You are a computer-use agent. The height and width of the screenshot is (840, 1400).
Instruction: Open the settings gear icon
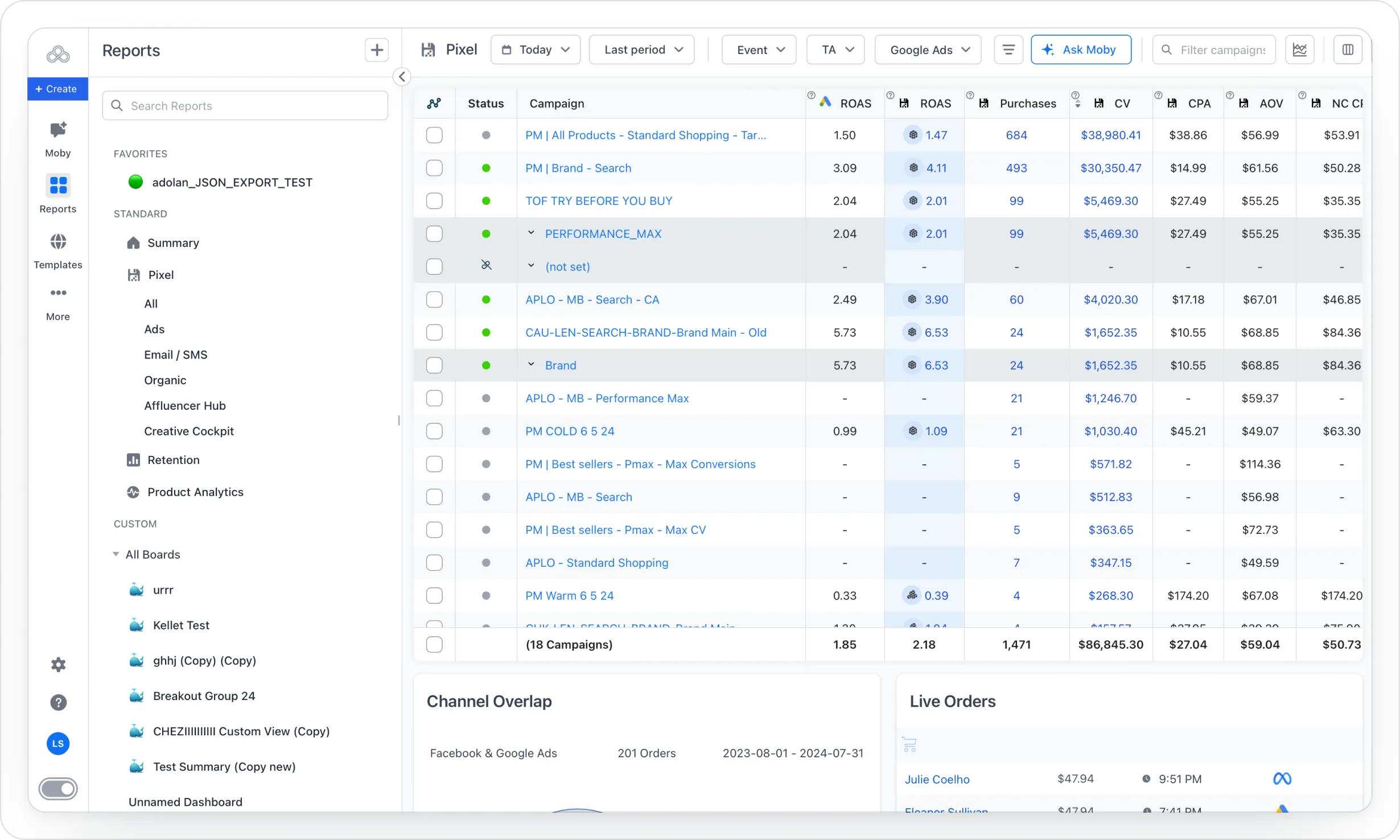58,665
